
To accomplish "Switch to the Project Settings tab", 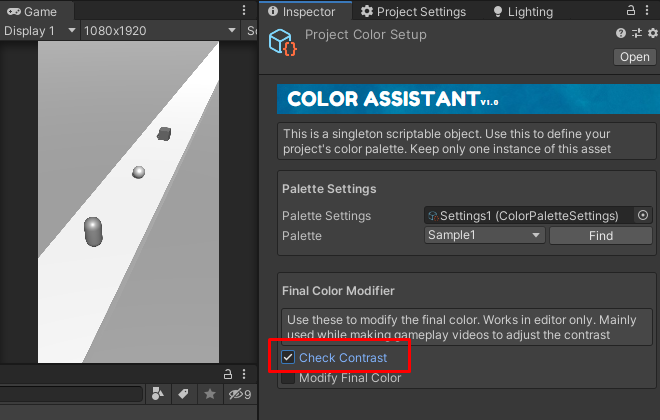I will 413,11.
